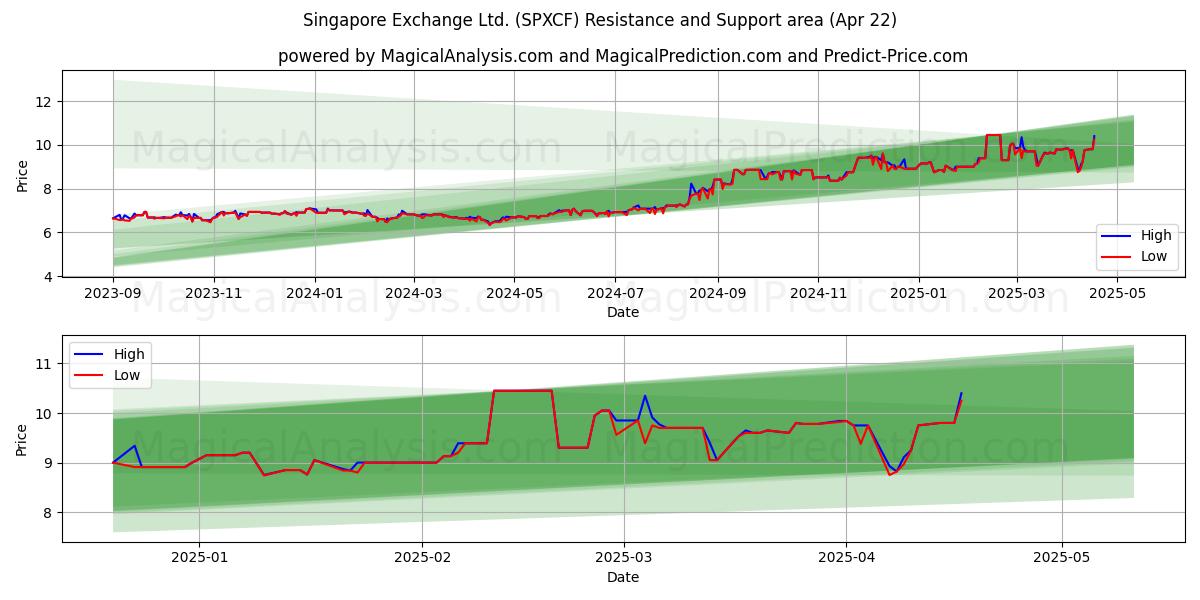Click the top chart x-axis label '2025-01'
The height and width of the screenshot is (600, 1200).
coord(919,295)
